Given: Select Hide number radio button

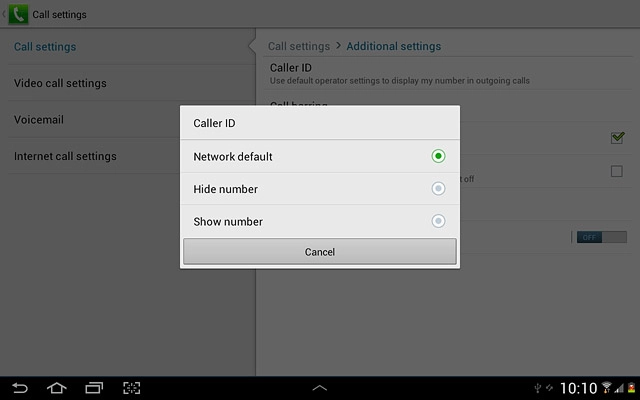Looking at the screenshot, I should coord(438,189).
